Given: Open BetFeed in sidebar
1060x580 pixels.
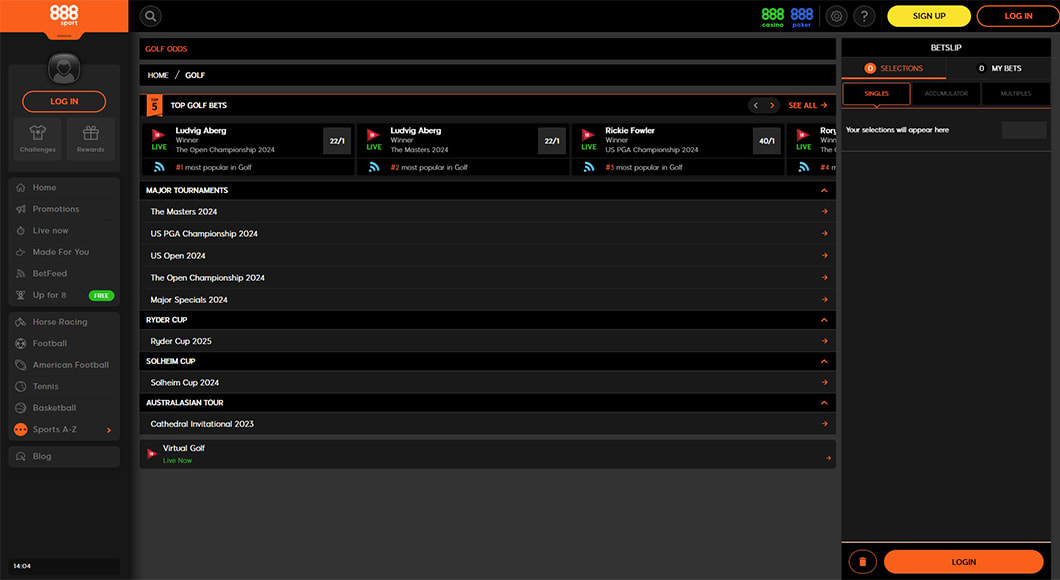Looking at the screenshot, I should pyautogui.click(x=64, y=274).
